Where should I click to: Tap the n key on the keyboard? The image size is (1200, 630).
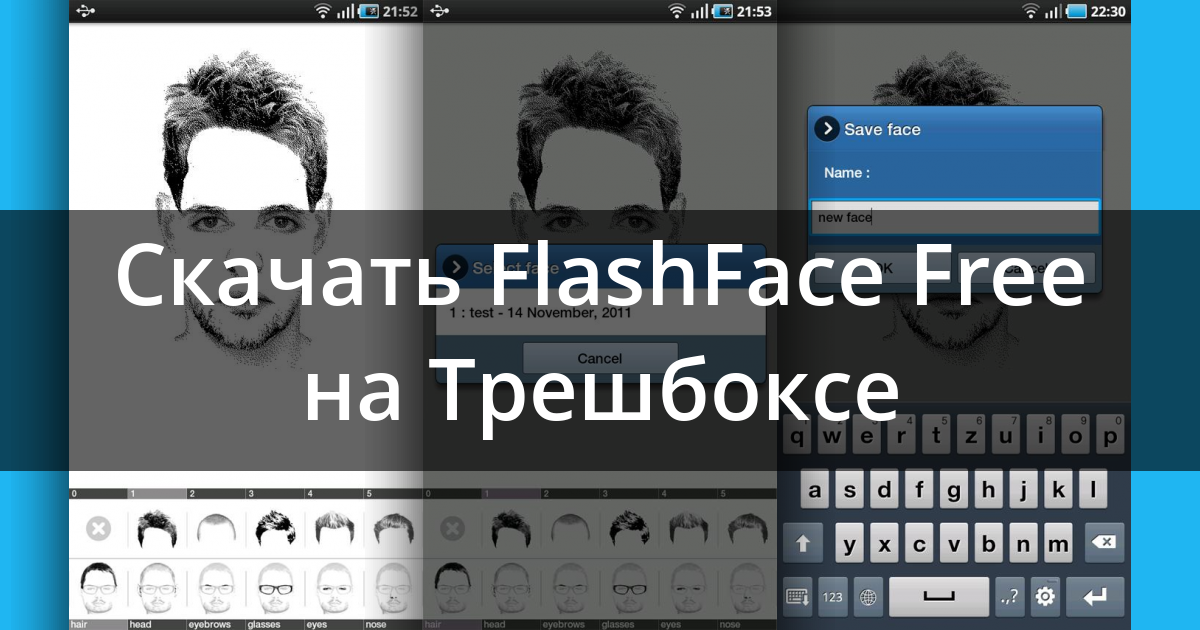click(1023, 544)
